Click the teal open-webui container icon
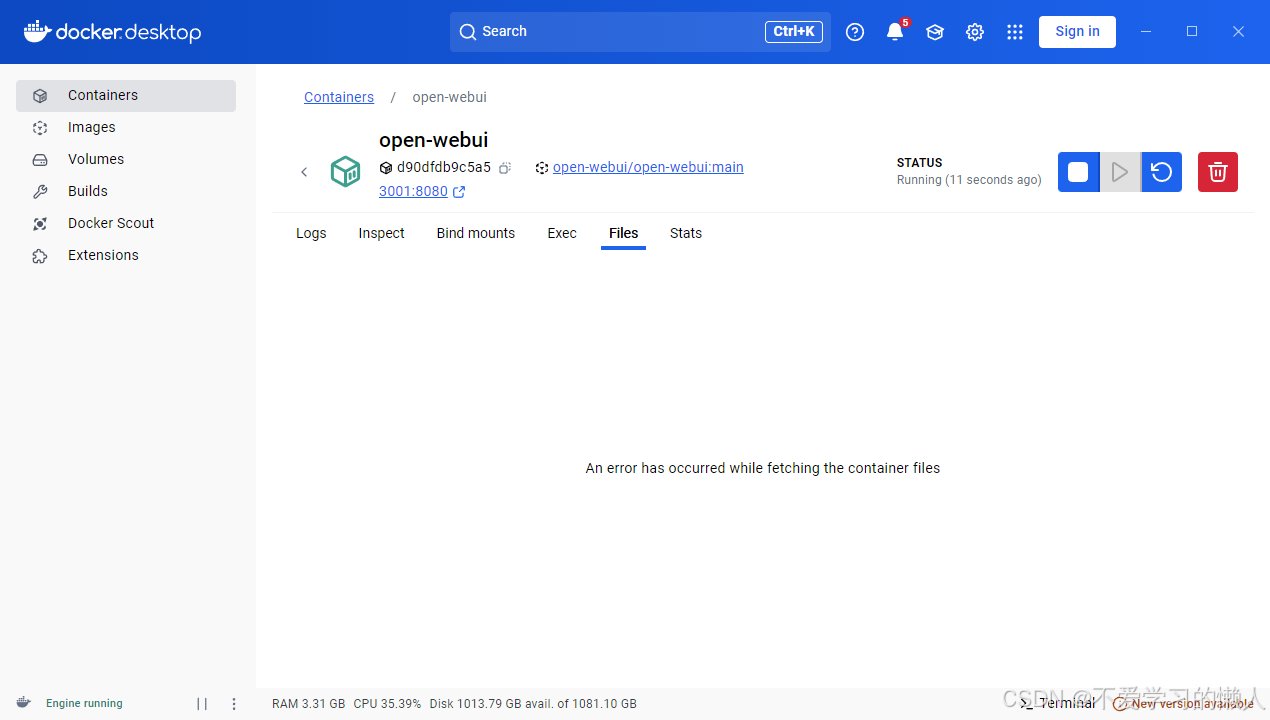Image resolution: width=1270 pixels, height=720 pixels. 346,172
